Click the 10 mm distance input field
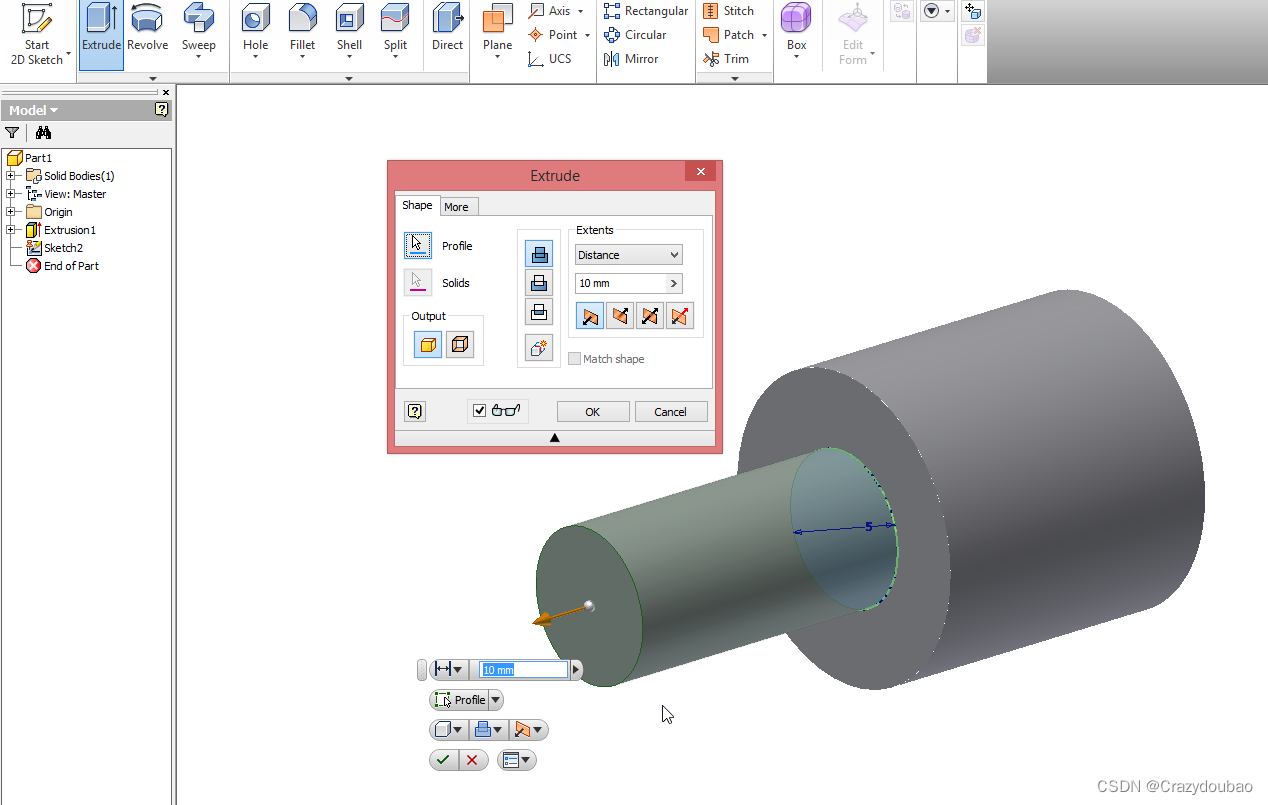This screenshot has height=805, width=1268. click(620, 283)
